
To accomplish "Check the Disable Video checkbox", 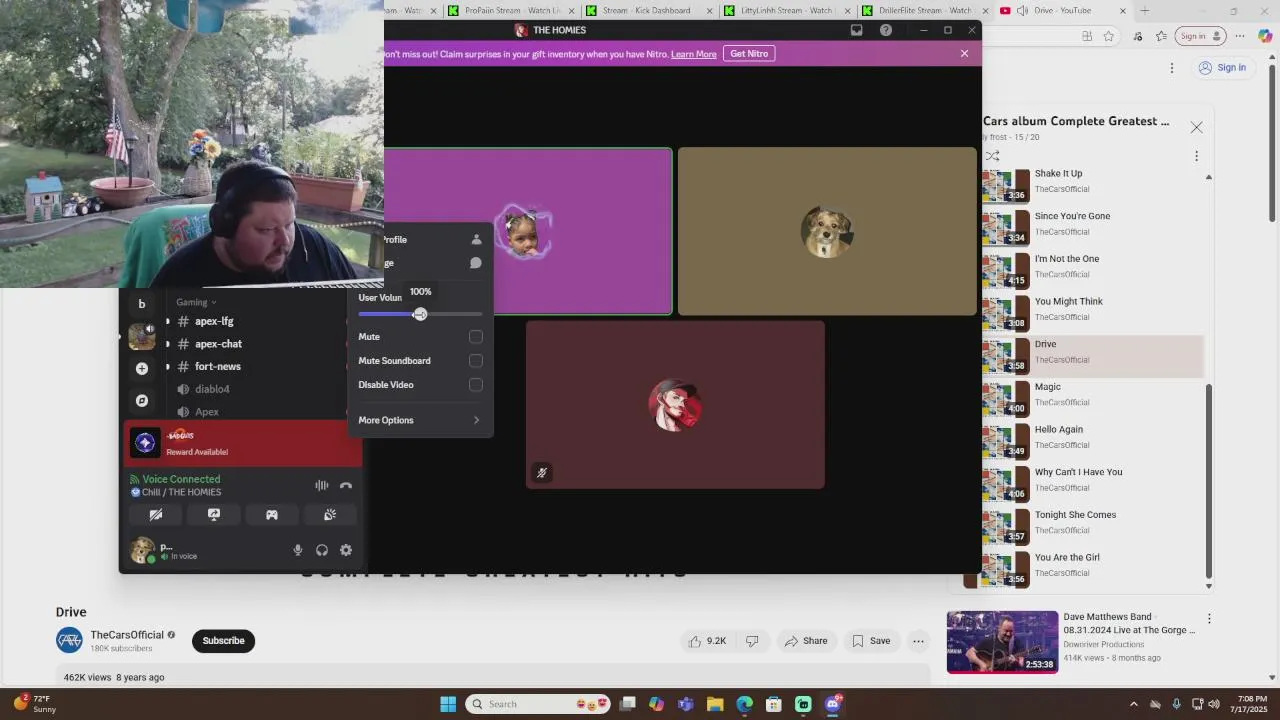I will pyautogui.click(x=476, y=385).
